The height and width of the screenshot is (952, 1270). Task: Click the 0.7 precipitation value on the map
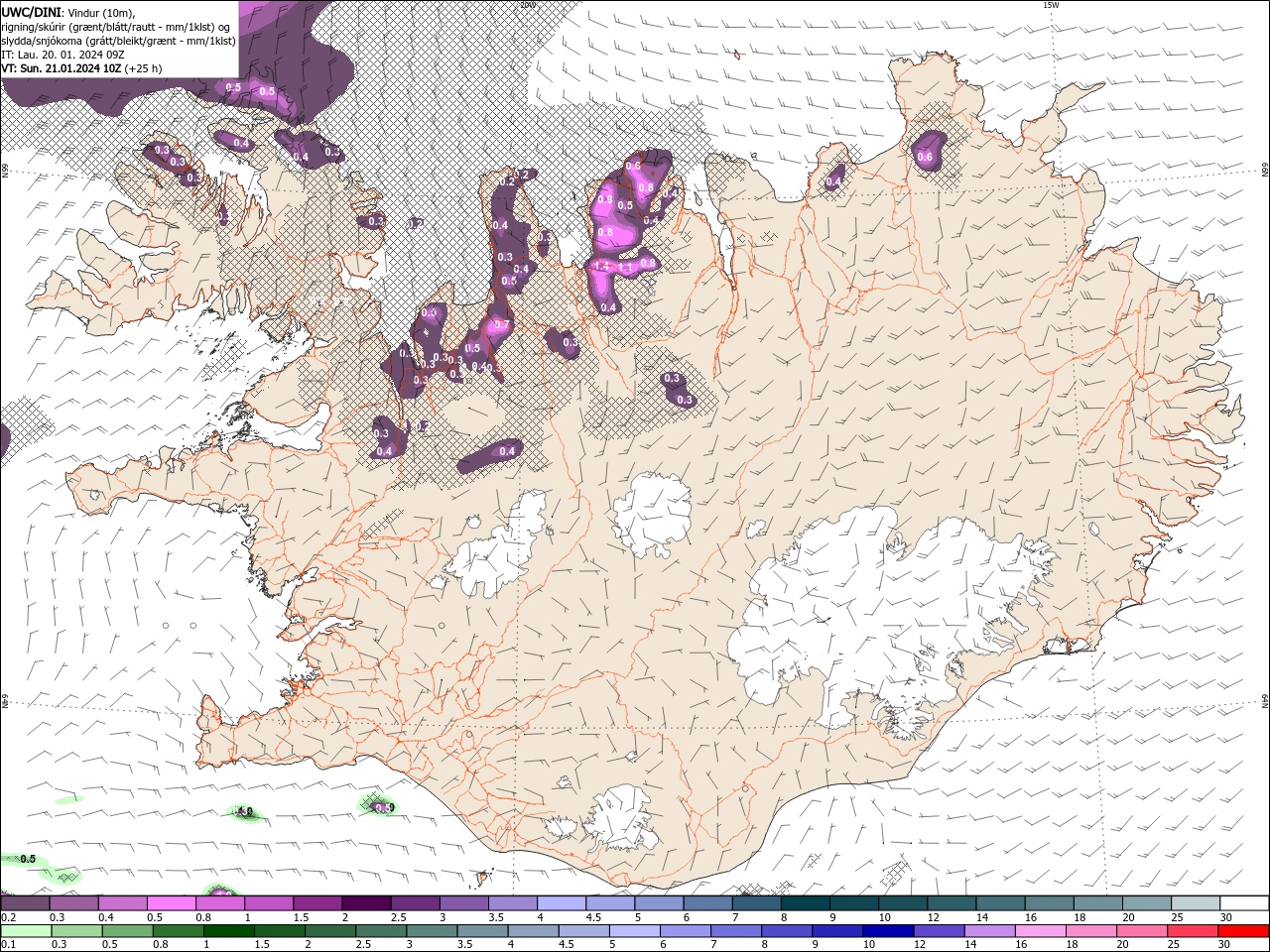point(501,325)
